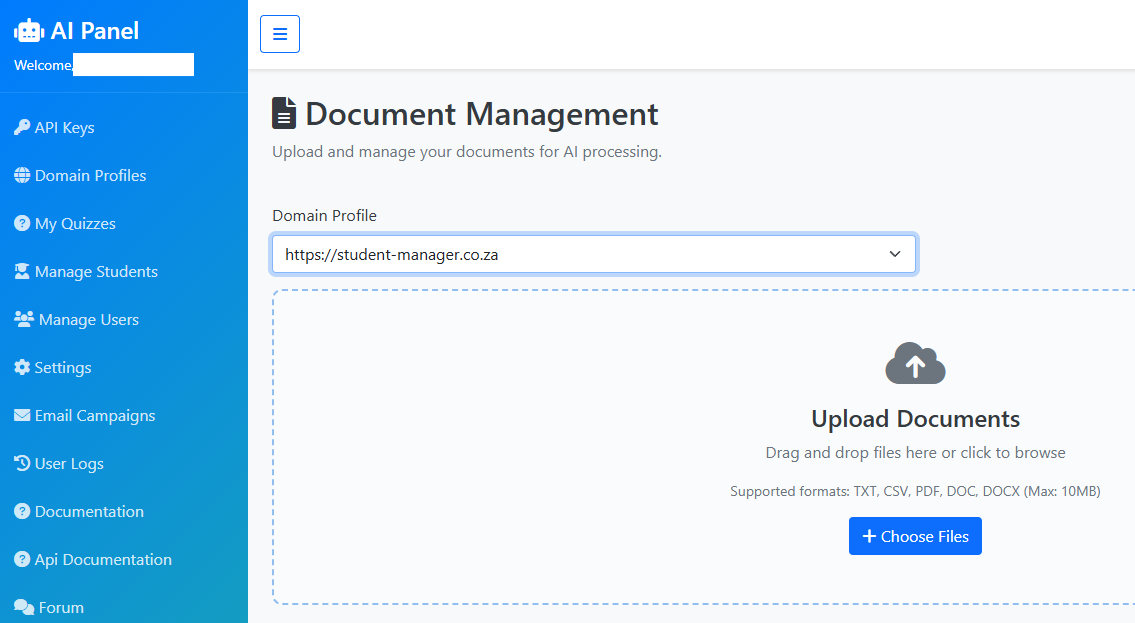Click the AI Panel title link

point(95,31)
